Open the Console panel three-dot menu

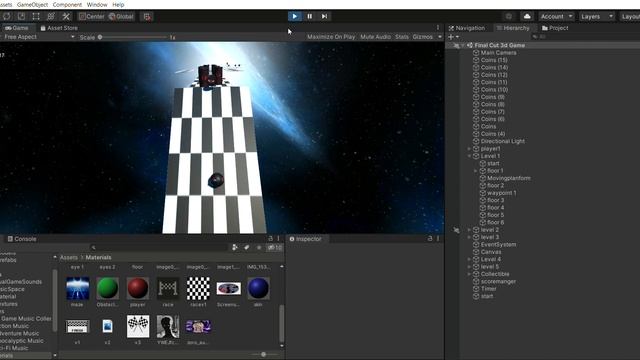[279, 239]
